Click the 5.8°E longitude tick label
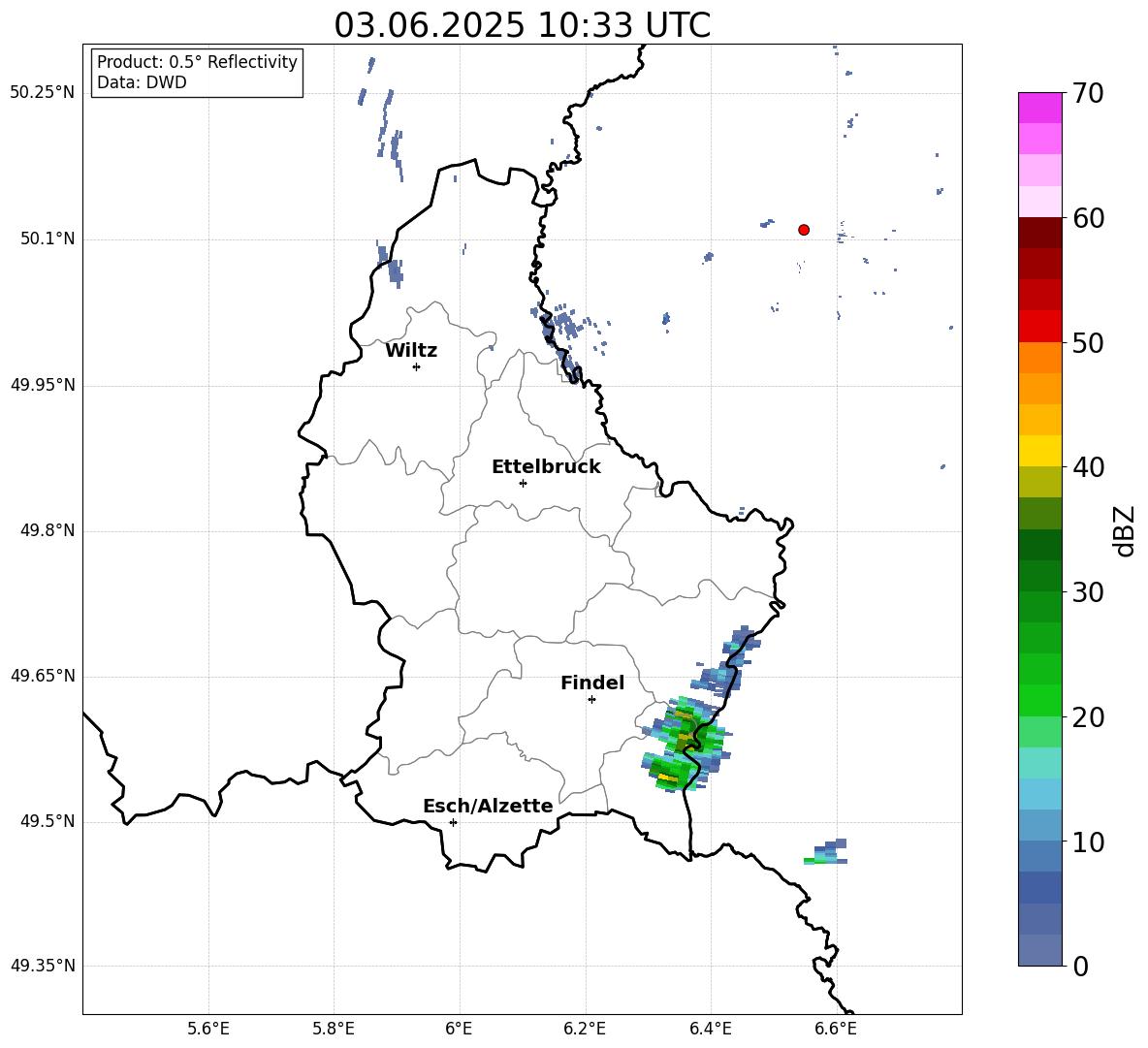The height and width of the screenshot is (1048, 1148). point(334,1029)
